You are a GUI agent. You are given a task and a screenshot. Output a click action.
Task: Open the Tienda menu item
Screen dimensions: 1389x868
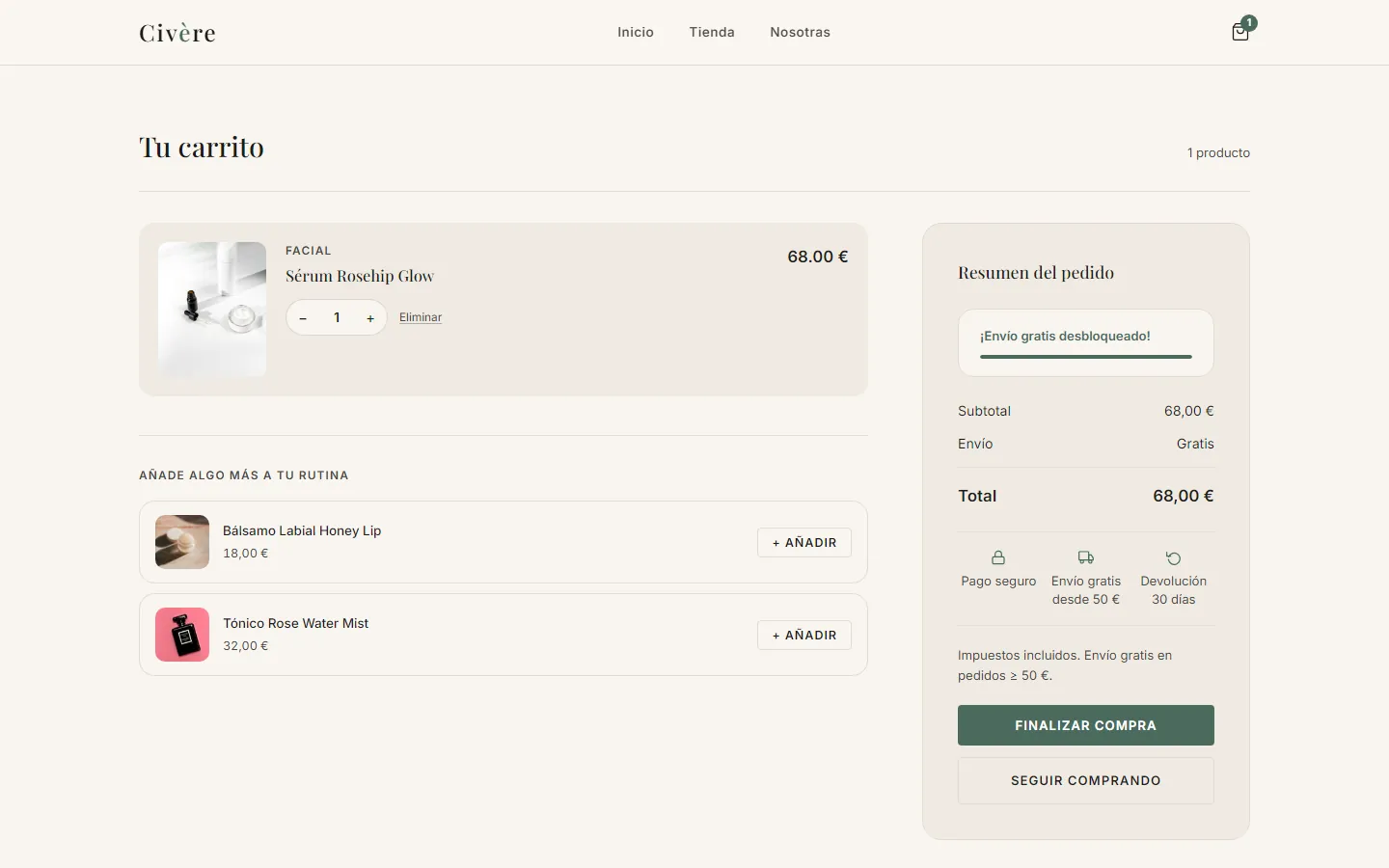712,32
